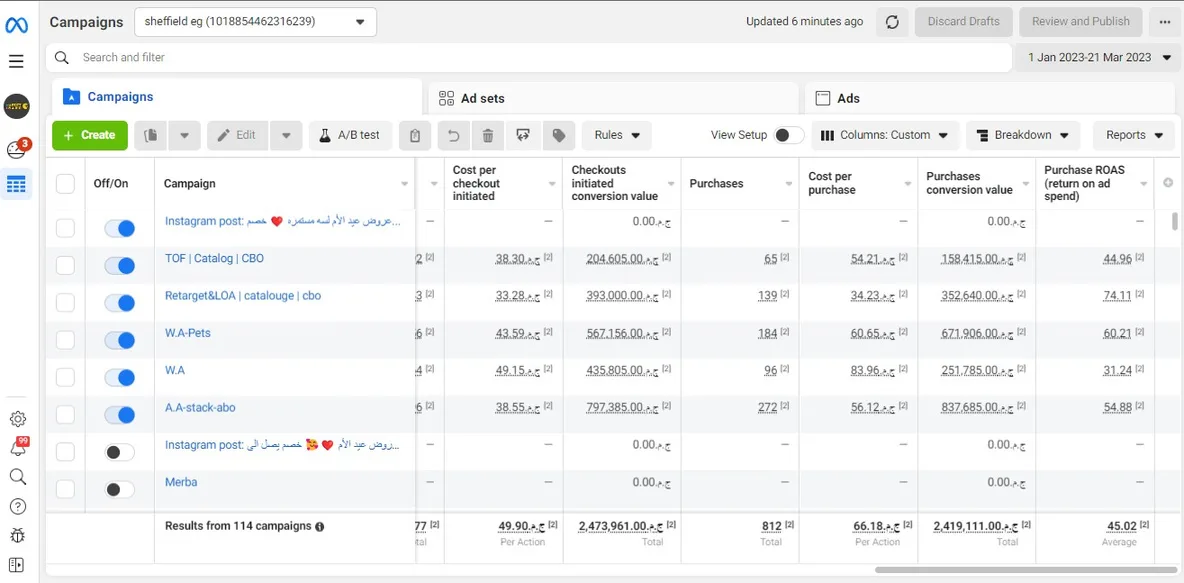Open the Help question mark icon

(x=18, y=506)
